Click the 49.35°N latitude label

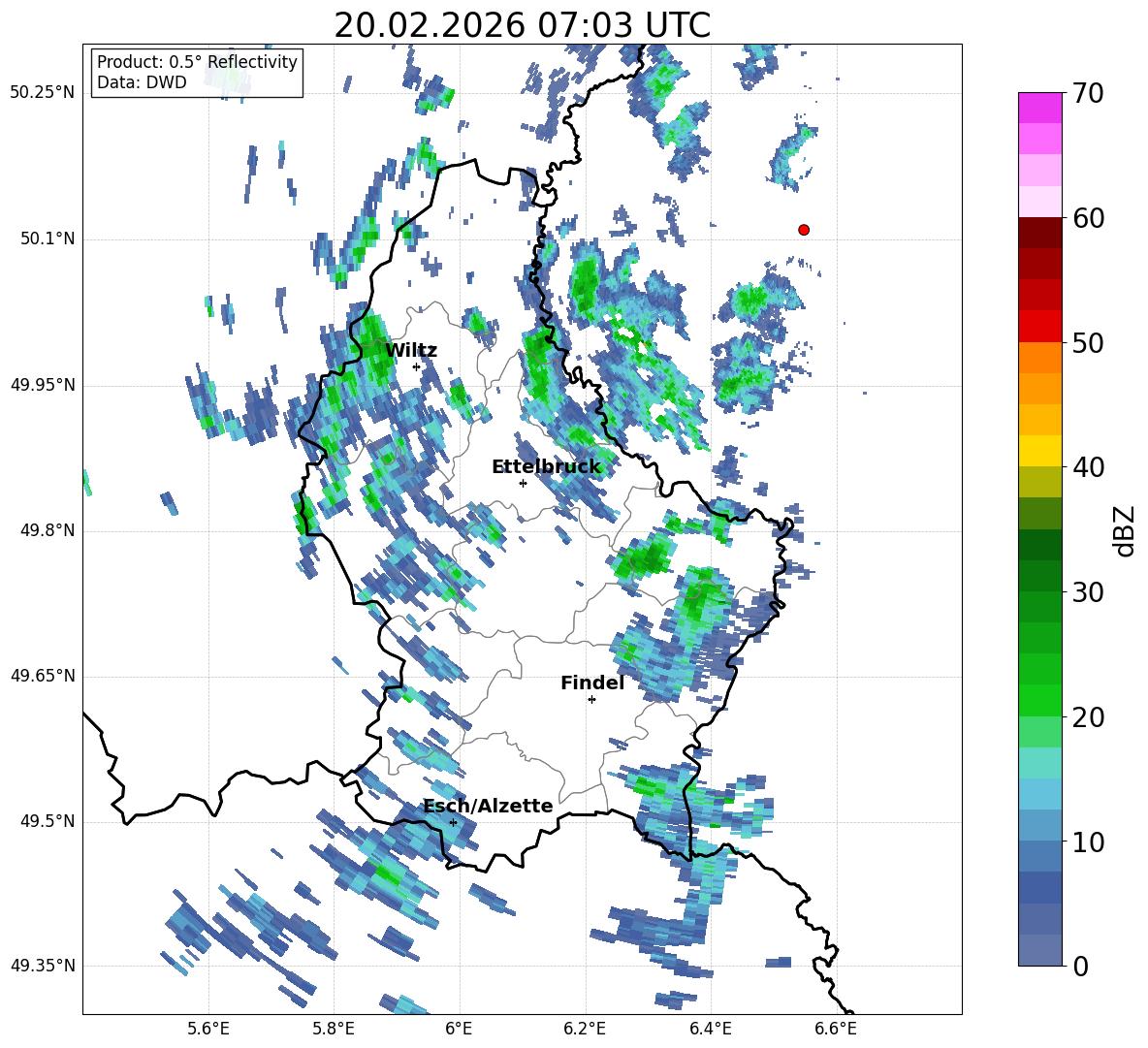coord(43,966)
